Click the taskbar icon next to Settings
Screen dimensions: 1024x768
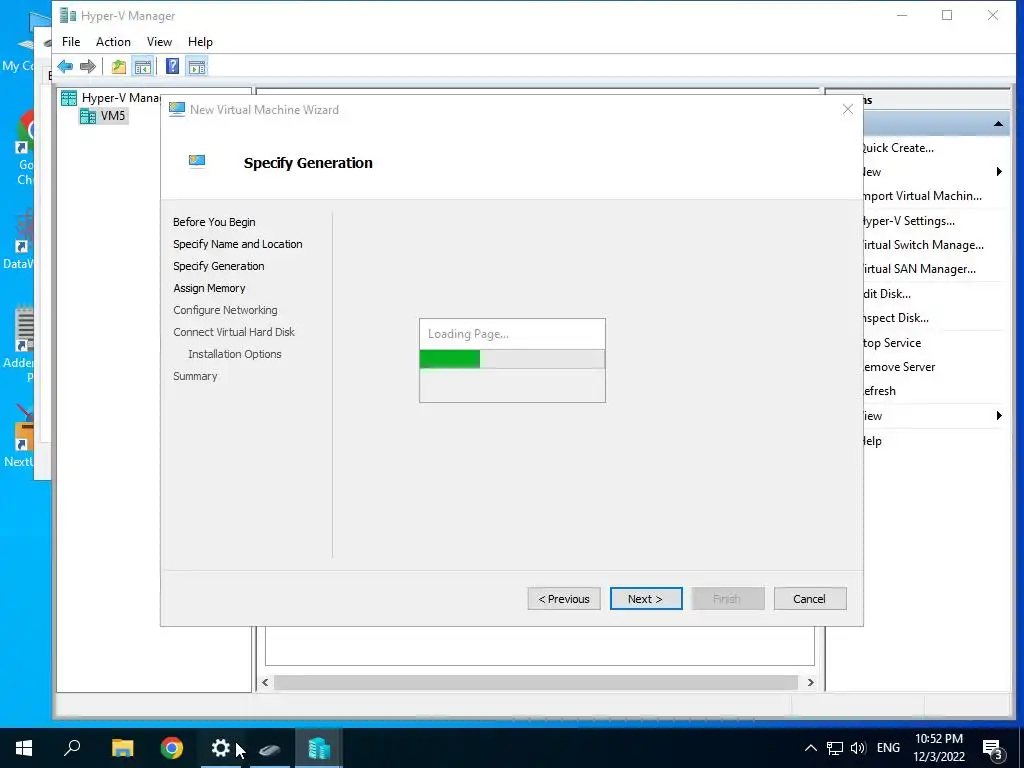pos(270,748)
